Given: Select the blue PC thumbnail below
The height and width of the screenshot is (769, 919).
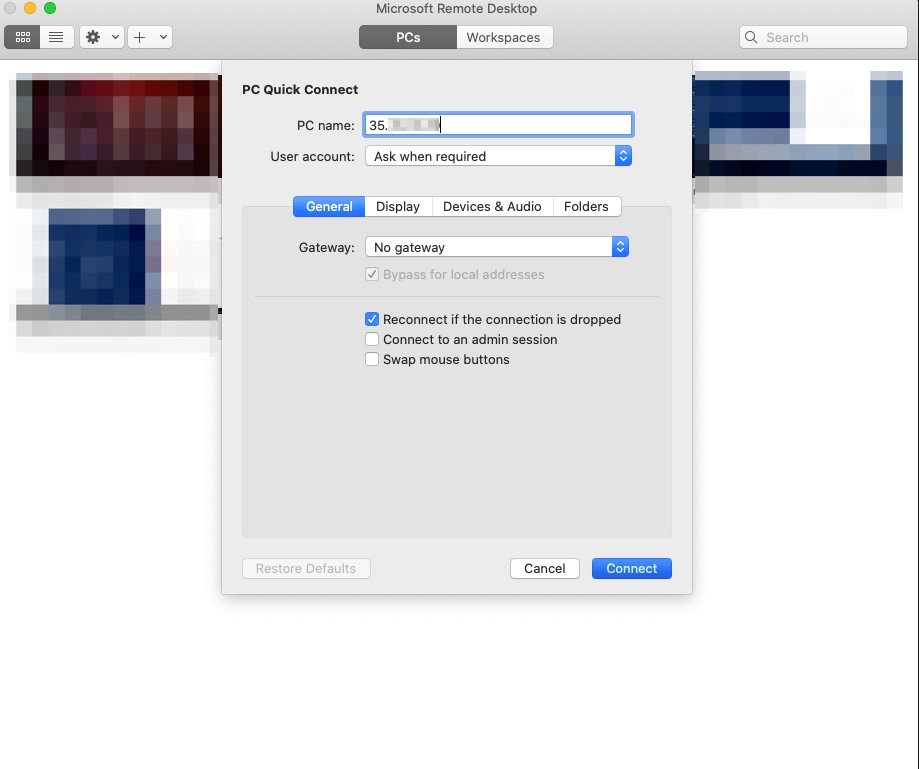Looking at the screenshot, I should point(116,264).
